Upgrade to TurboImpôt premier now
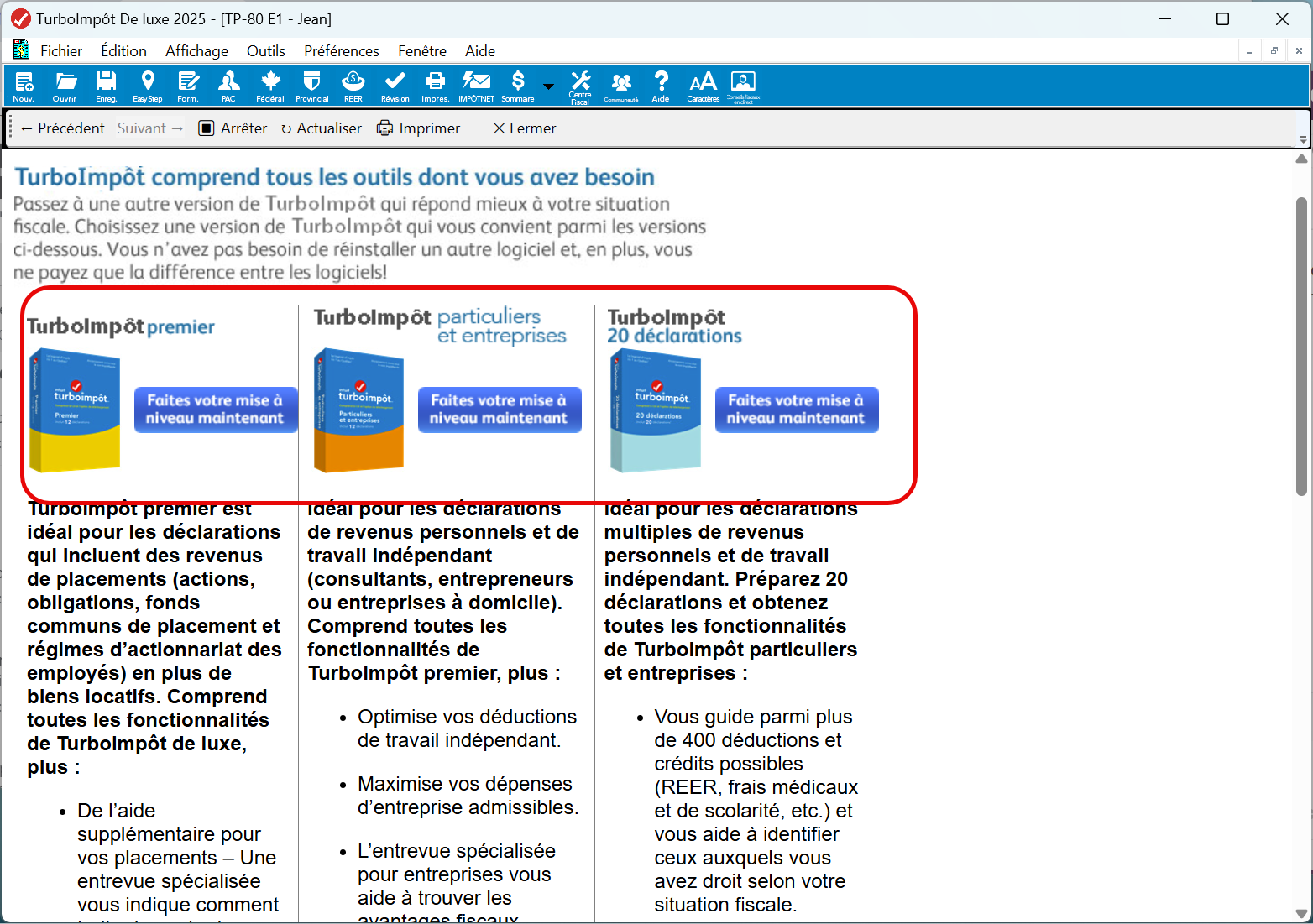 216,410
